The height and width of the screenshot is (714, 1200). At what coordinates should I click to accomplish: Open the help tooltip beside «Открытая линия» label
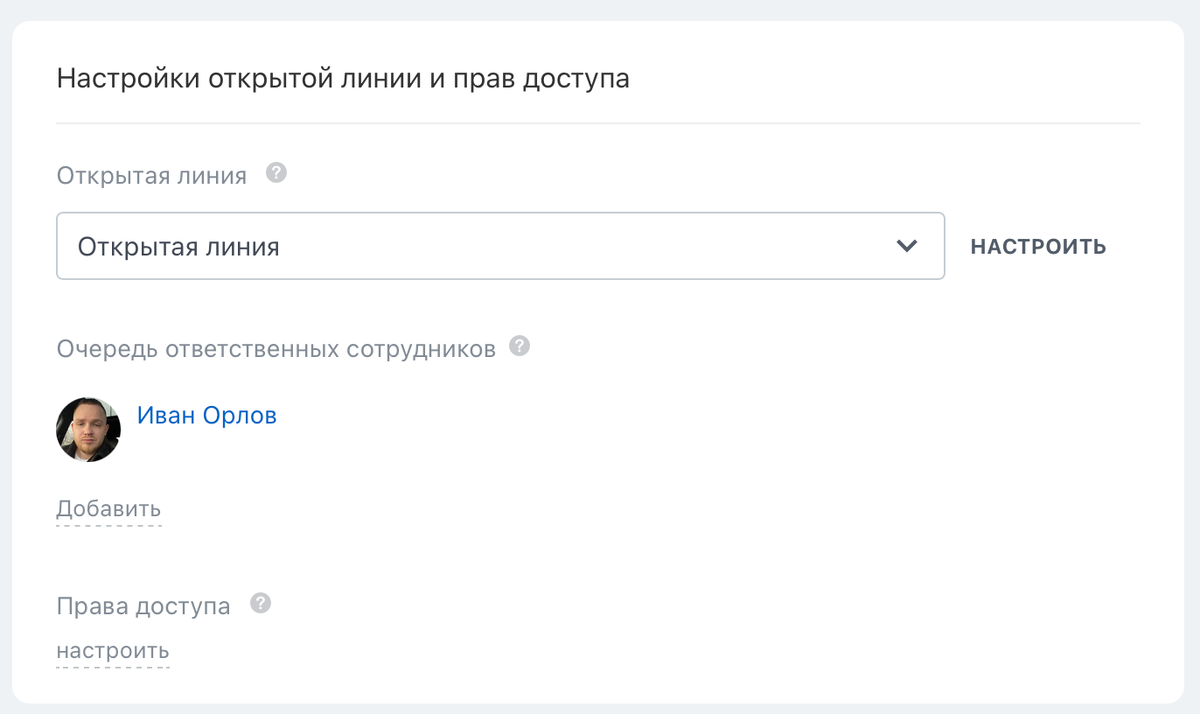274,172
